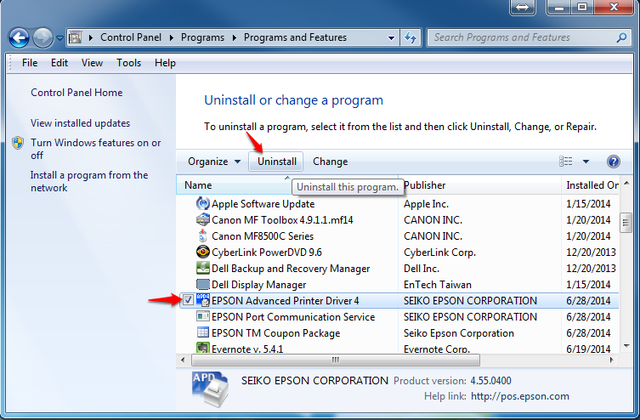
Task: Uncheck the EPSON Advanced Printer Driver checkbox
Action: (x=189, y=300)
